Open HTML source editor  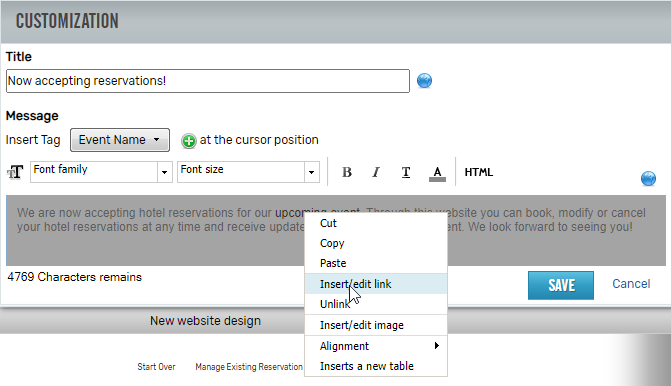click(x=478, y=172)
